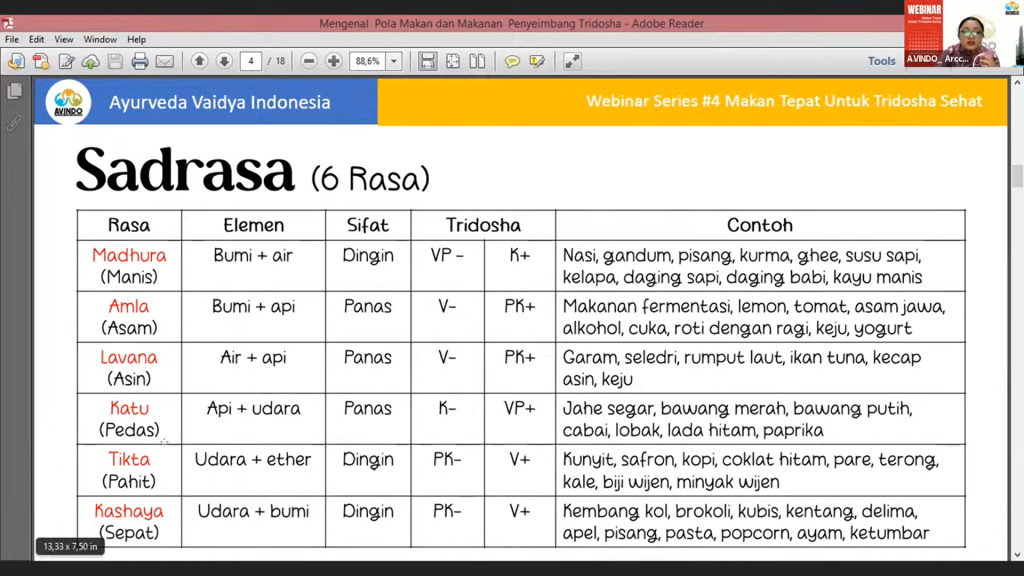Select the Highlight text tool
The image size is (1024, 576).
tap(537, 62)
